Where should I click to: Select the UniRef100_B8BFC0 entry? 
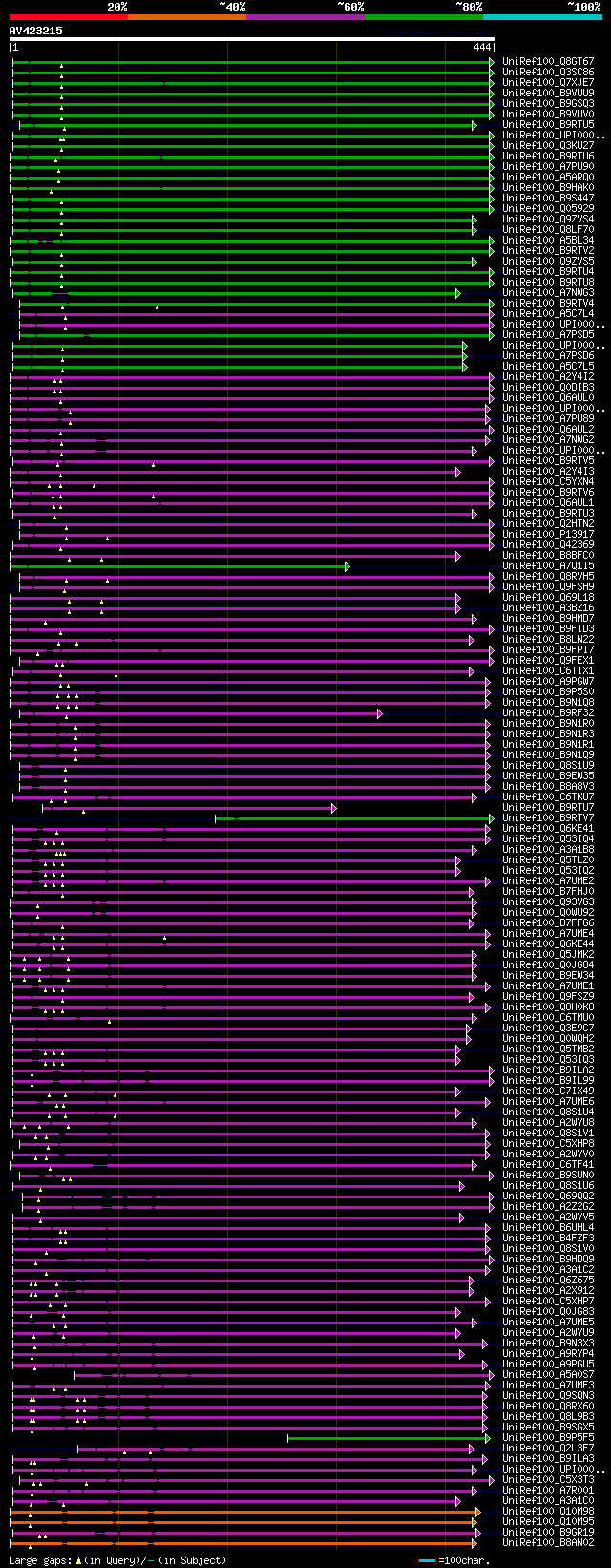pos(548,556)
